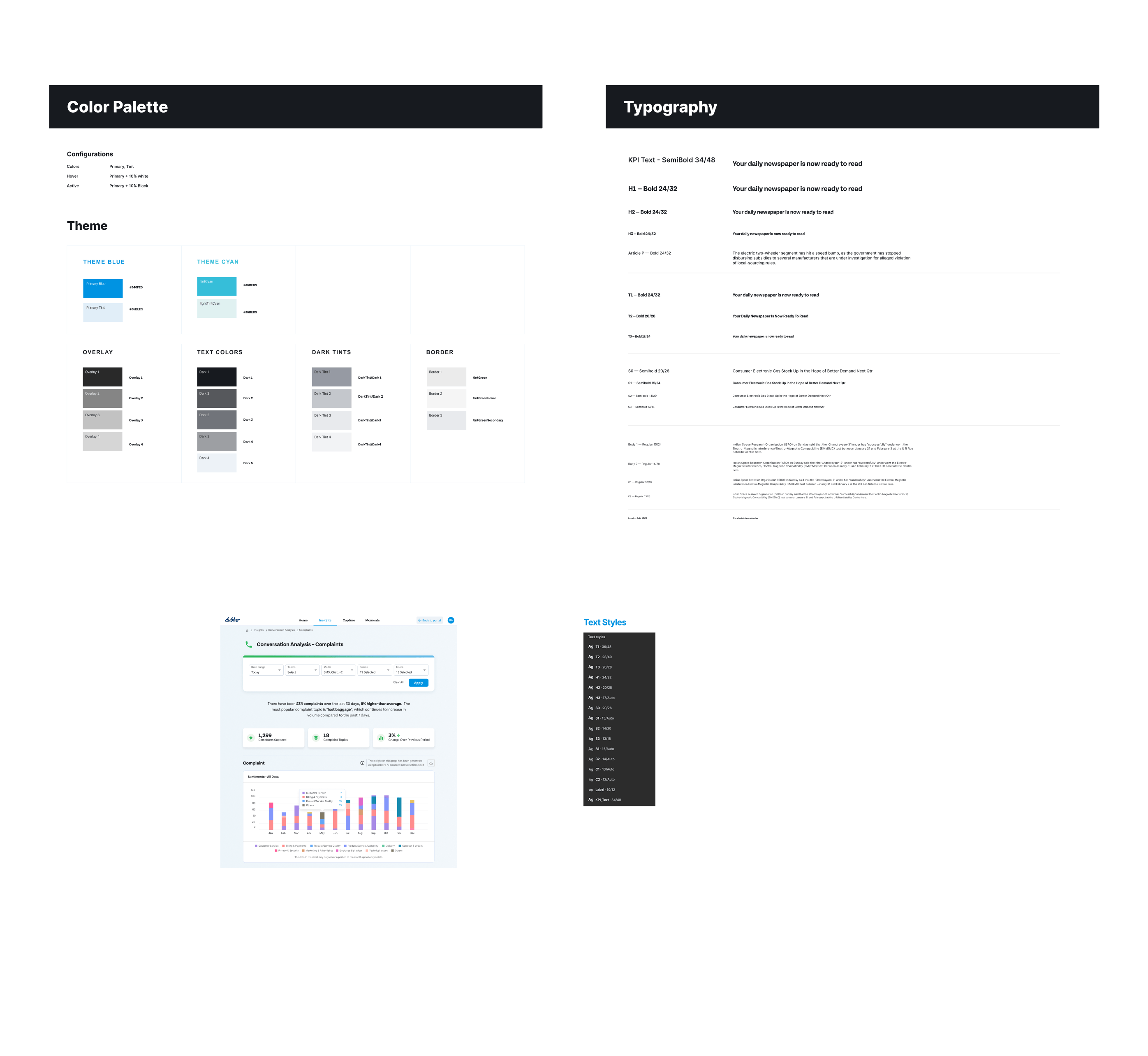Click the Back to portal button

(430, 620)
